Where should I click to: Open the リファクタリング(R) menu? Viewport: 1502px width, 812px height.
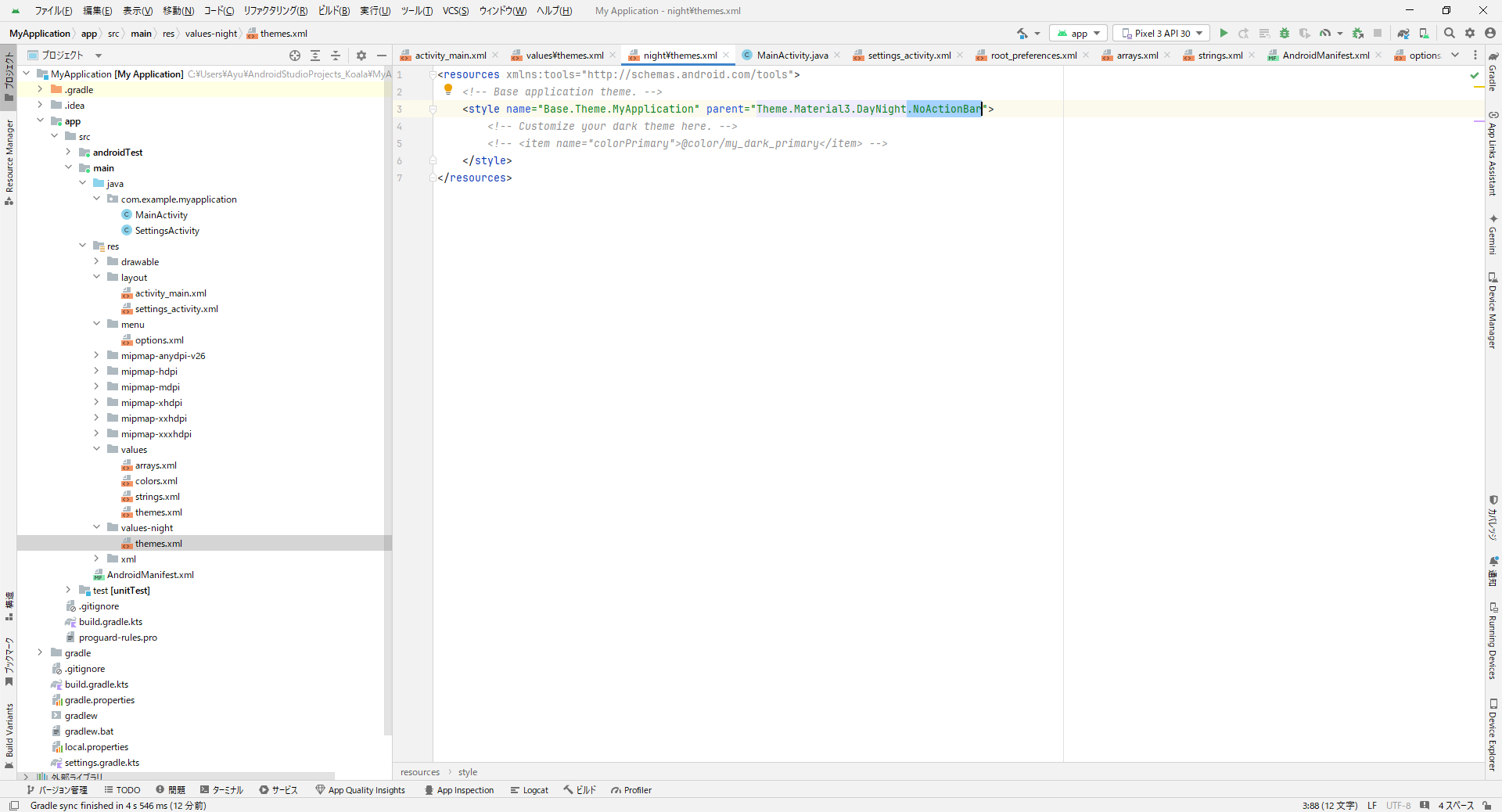(275, 11)
